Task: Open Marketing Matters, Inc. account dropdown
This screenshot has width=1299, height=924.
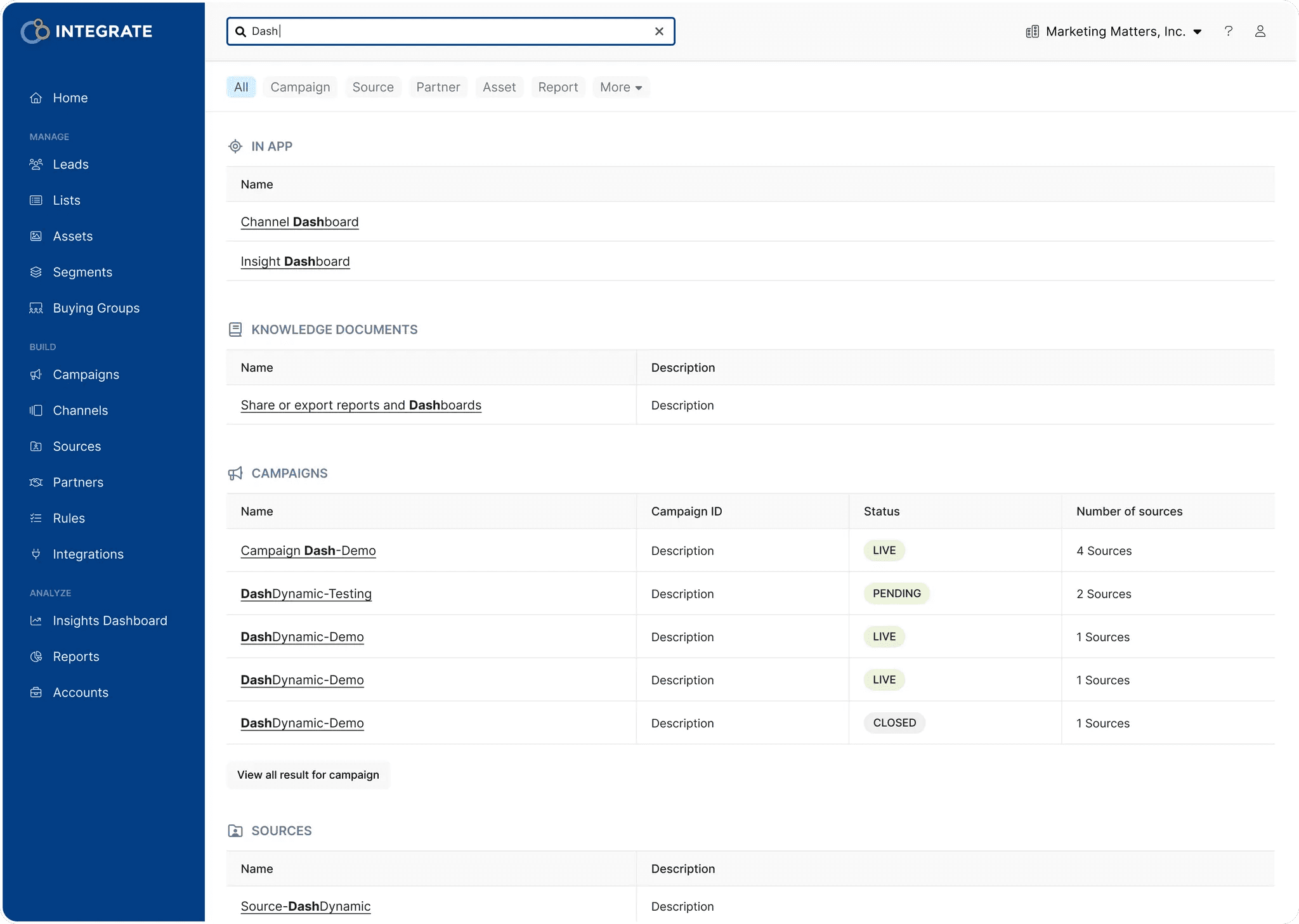Action: pos(1114,32)
